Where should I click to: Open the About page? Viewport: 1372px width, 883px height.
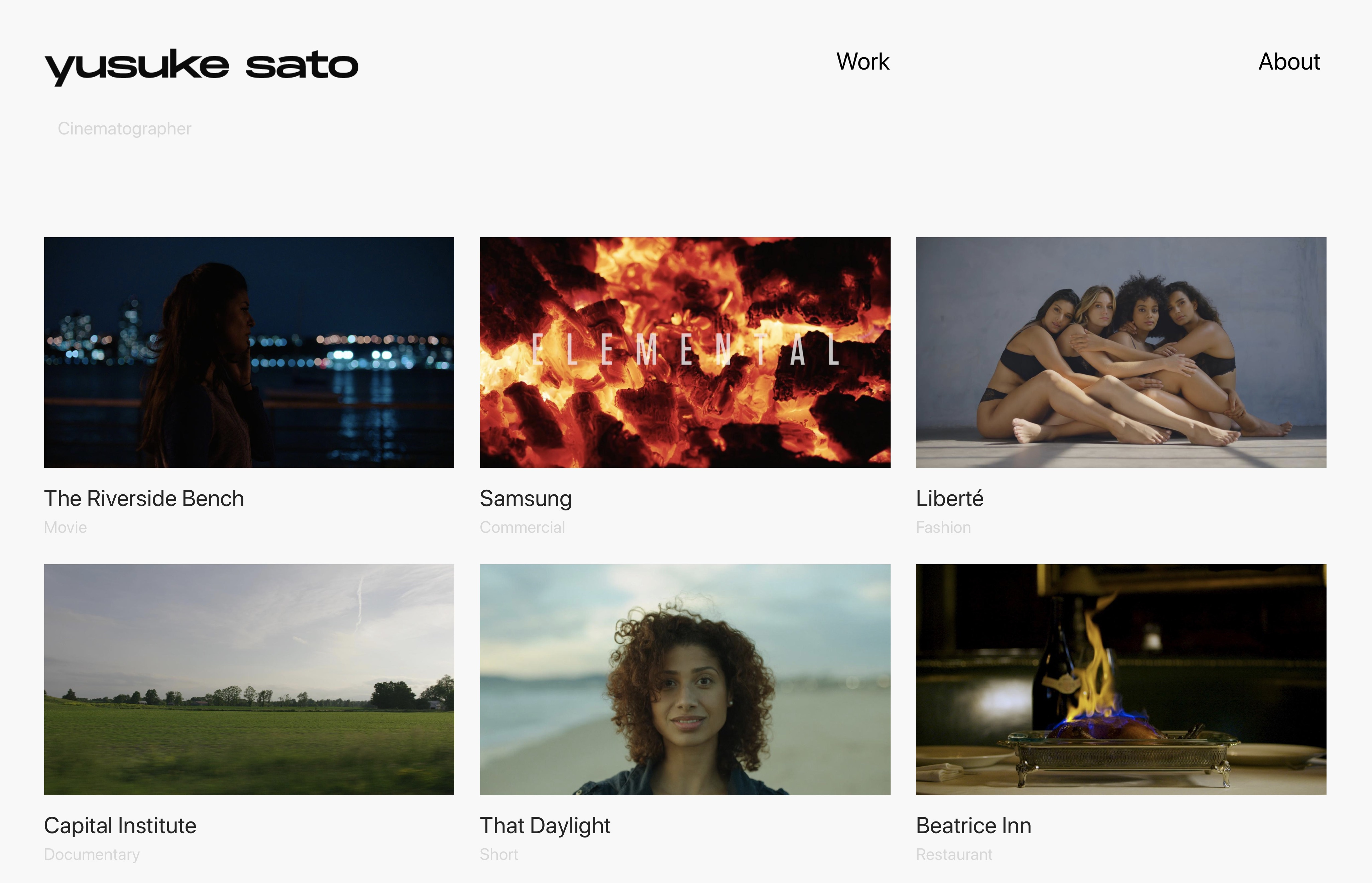click(1289, 61)
